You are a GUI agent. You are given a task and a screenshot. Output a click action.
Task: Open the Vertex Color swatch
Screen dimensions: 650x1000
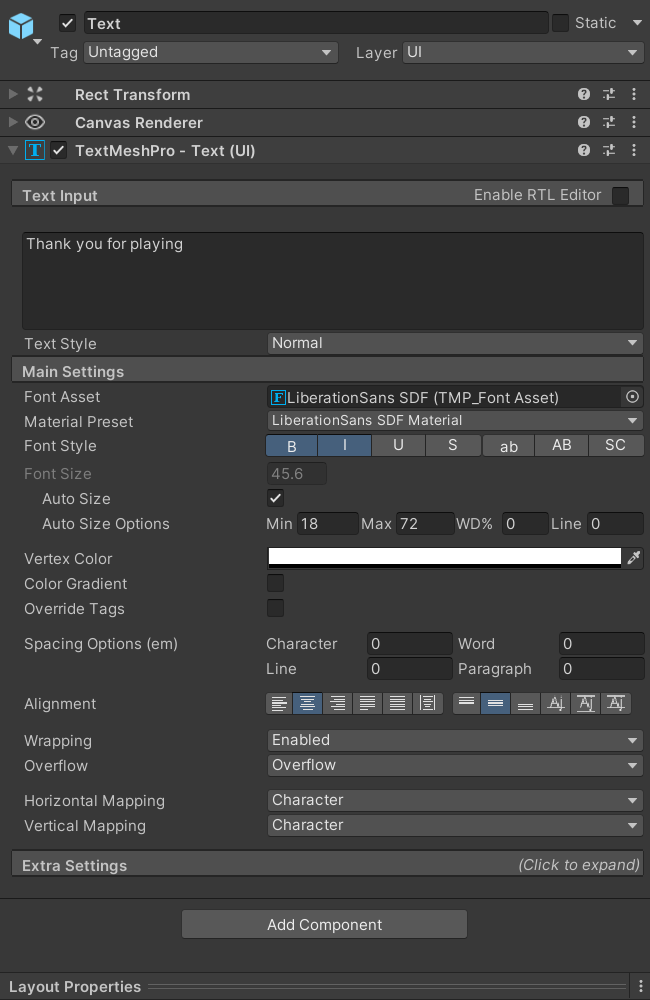point(445,558)
